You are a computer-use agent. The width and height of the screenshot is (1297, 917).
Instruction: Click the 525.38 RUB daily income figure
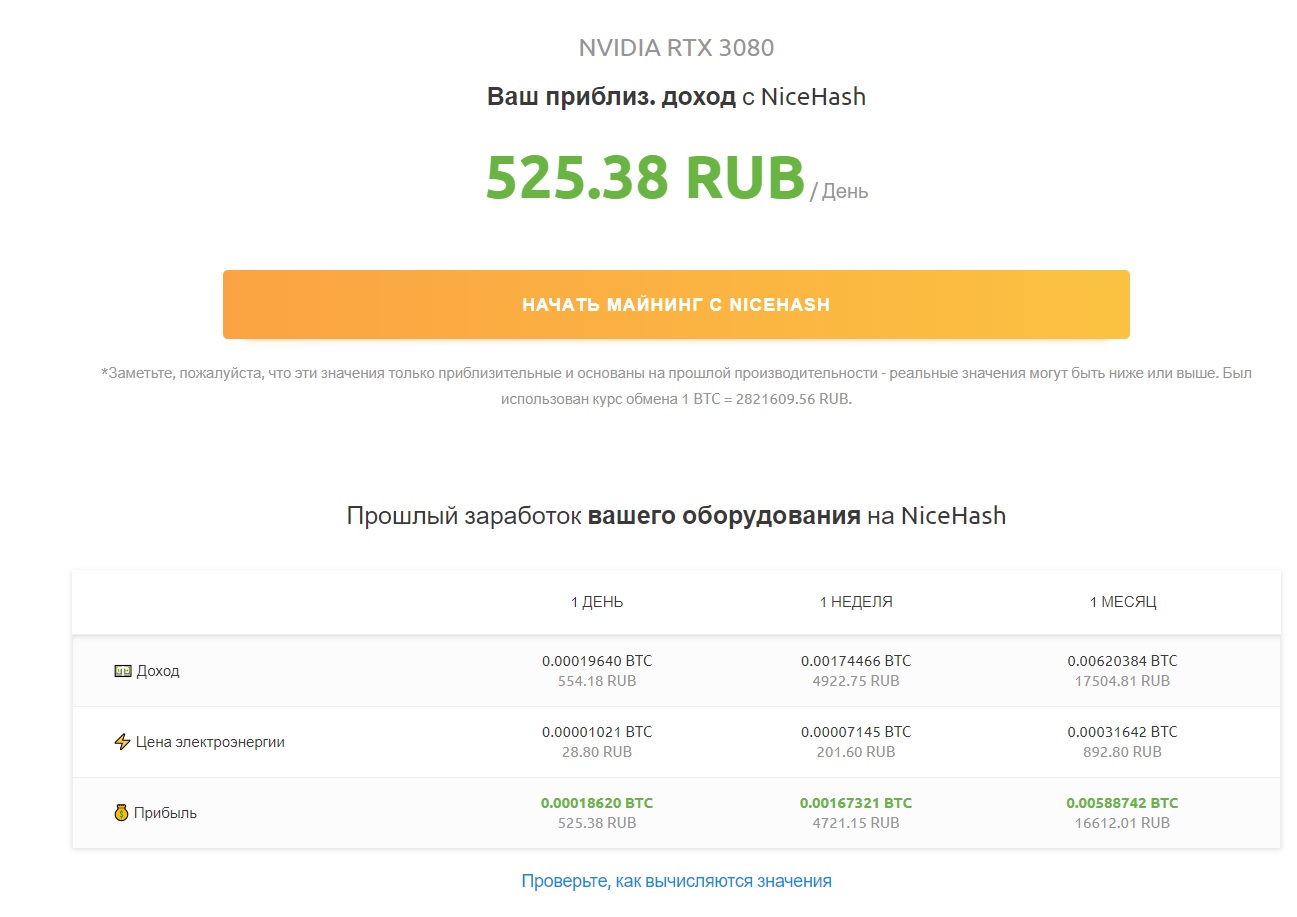point(645,177)
